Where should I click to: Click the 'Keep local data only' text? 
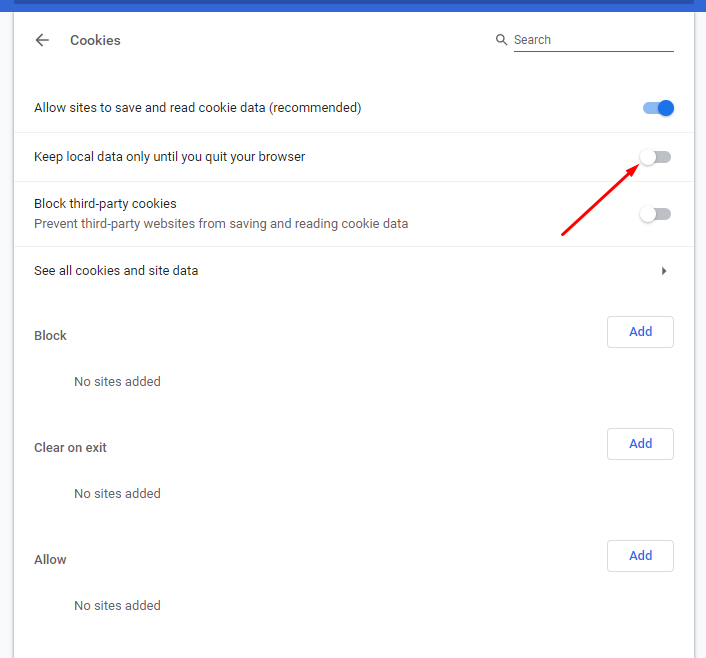(x=169, y=157)
